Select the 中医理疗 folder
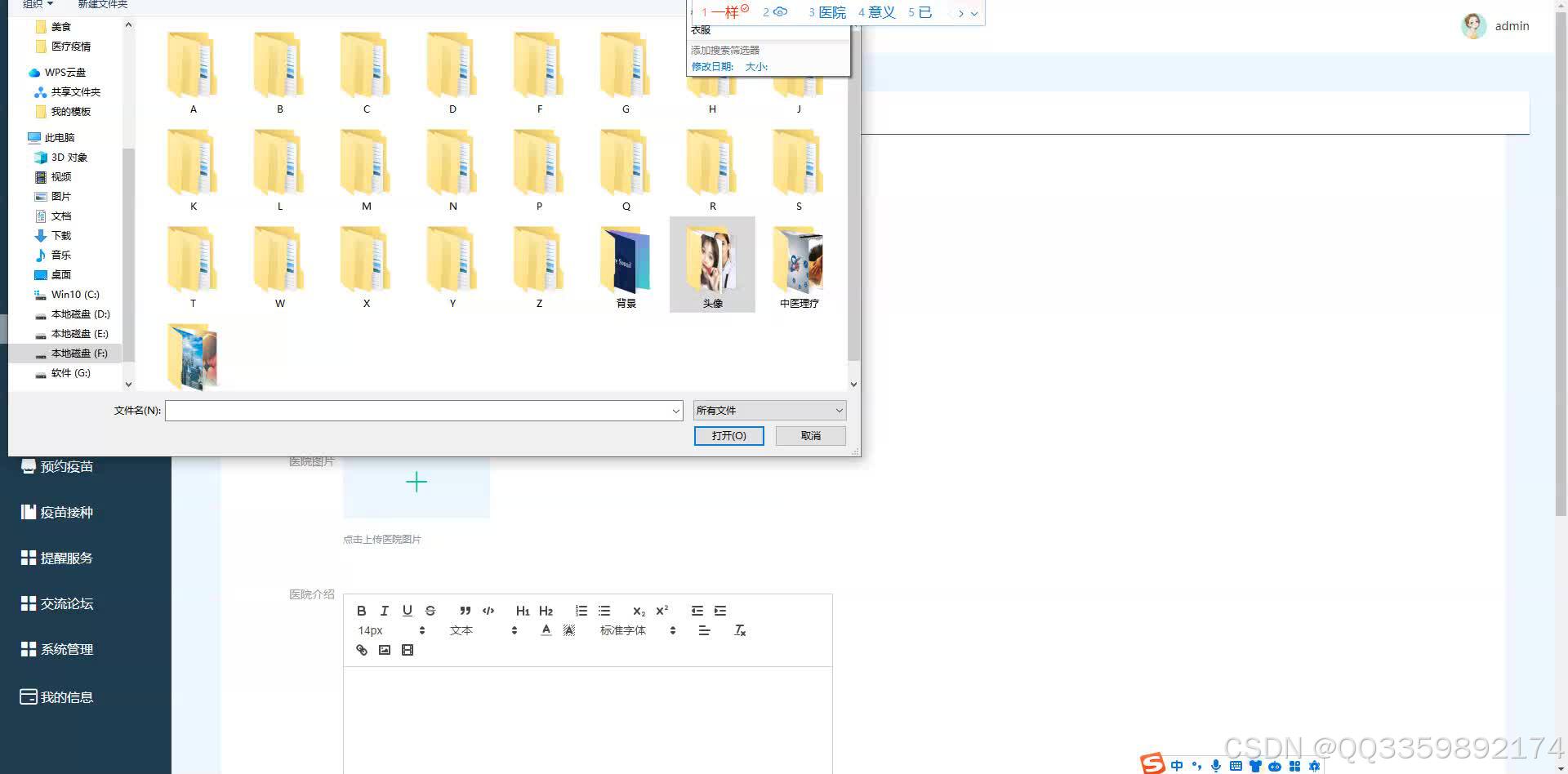This screenshot has width=1568, height=774. point(799,265)
